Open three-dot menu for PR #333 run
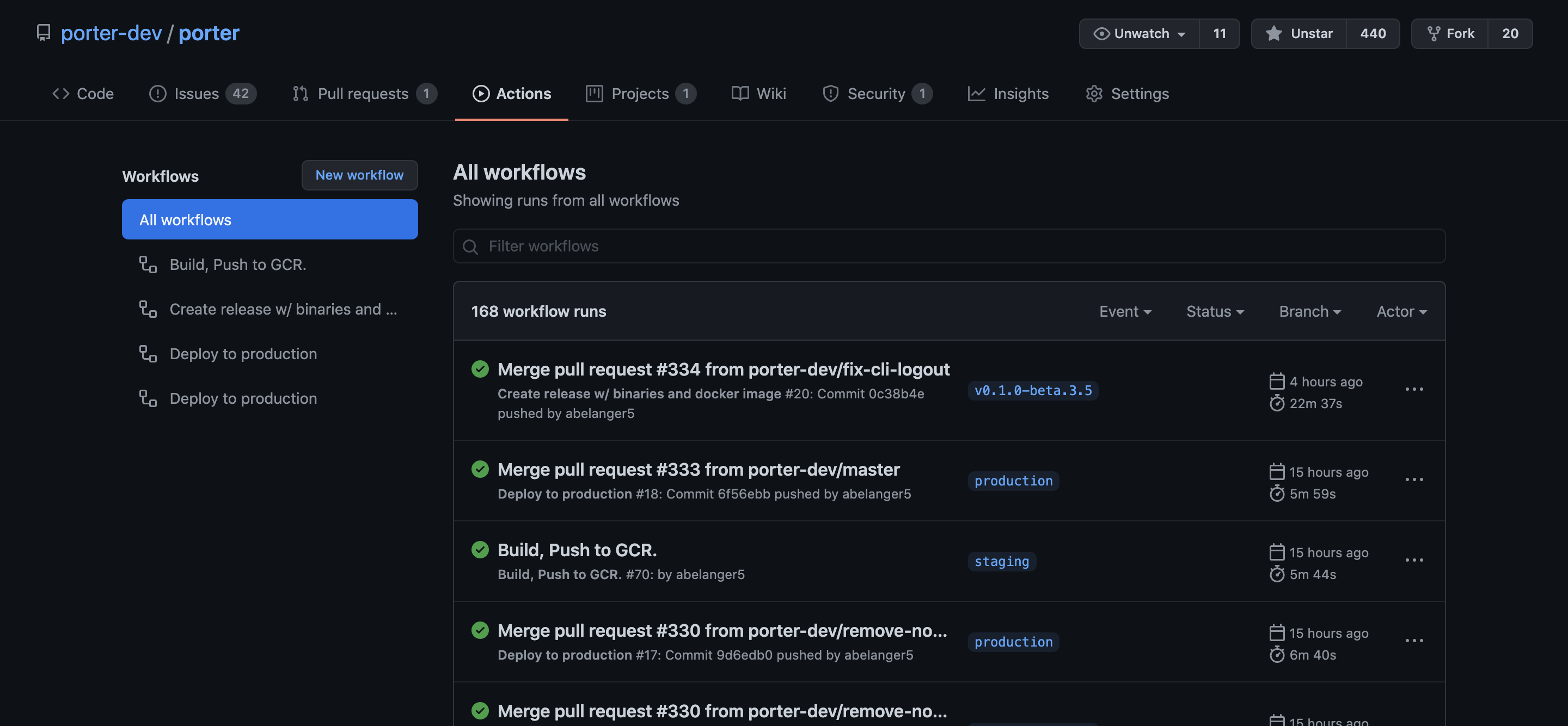 point(1413,480)
